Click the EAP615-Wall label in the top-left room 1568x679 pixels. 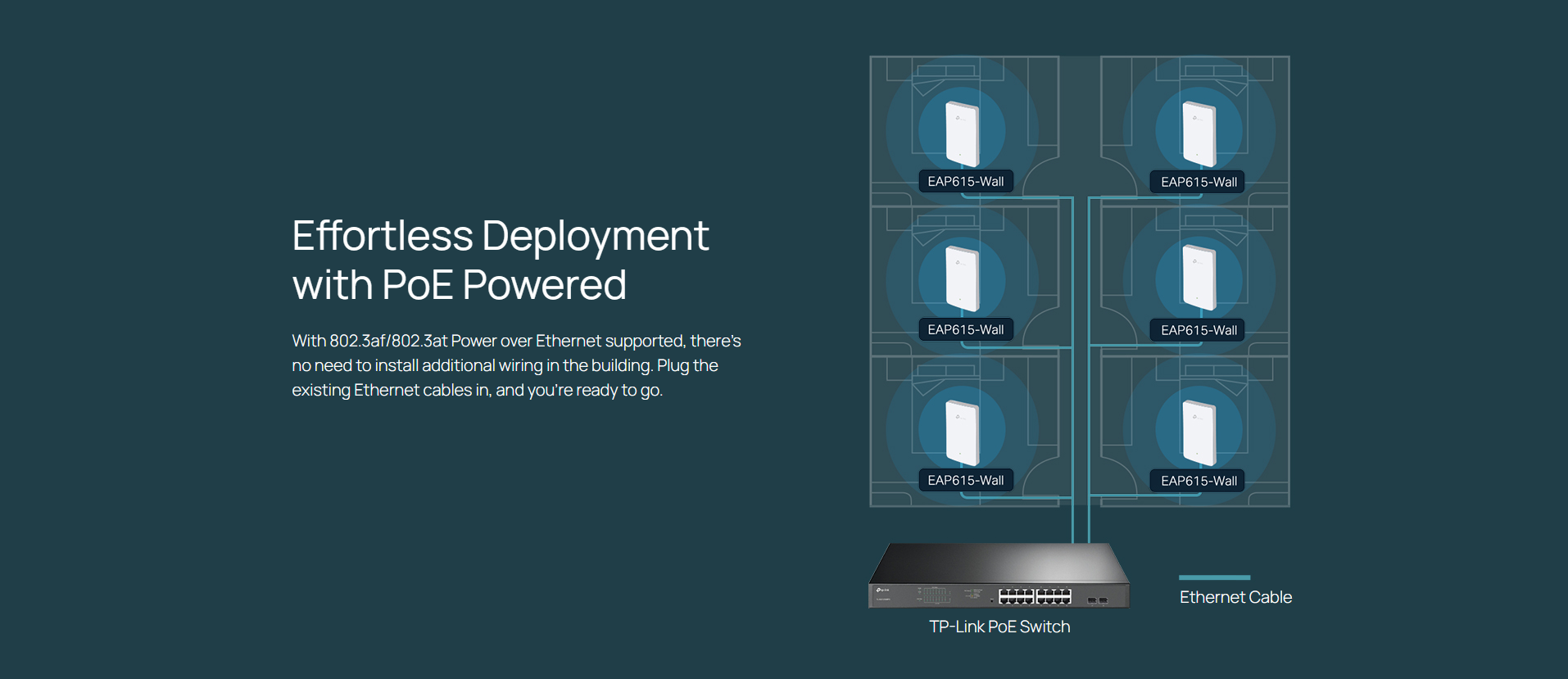click(966, 182)
